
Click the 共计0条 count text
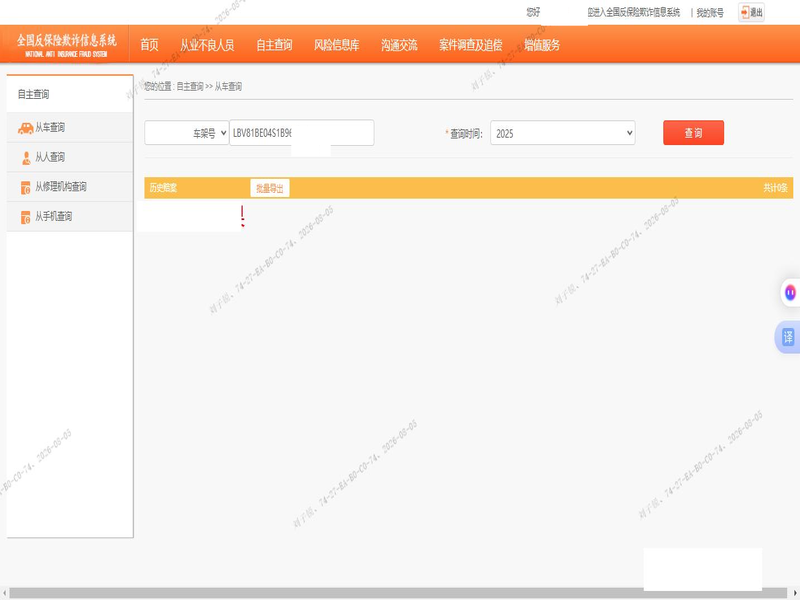tap(775, 188)
